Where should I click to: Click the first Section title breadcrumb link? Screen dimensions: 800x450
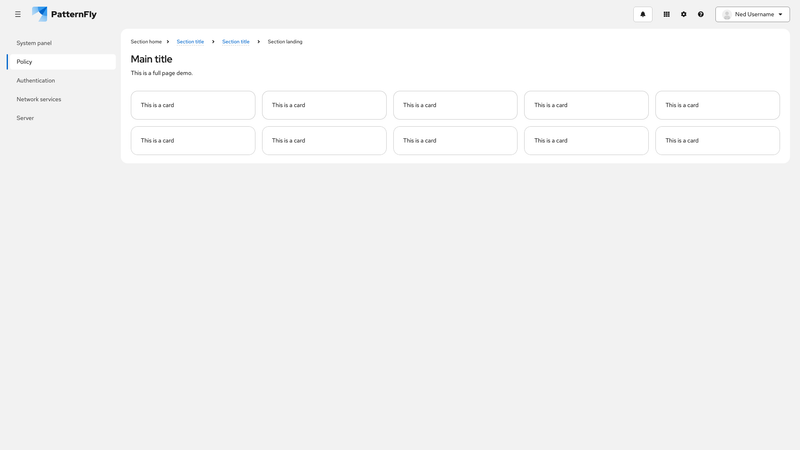[190, 42]
